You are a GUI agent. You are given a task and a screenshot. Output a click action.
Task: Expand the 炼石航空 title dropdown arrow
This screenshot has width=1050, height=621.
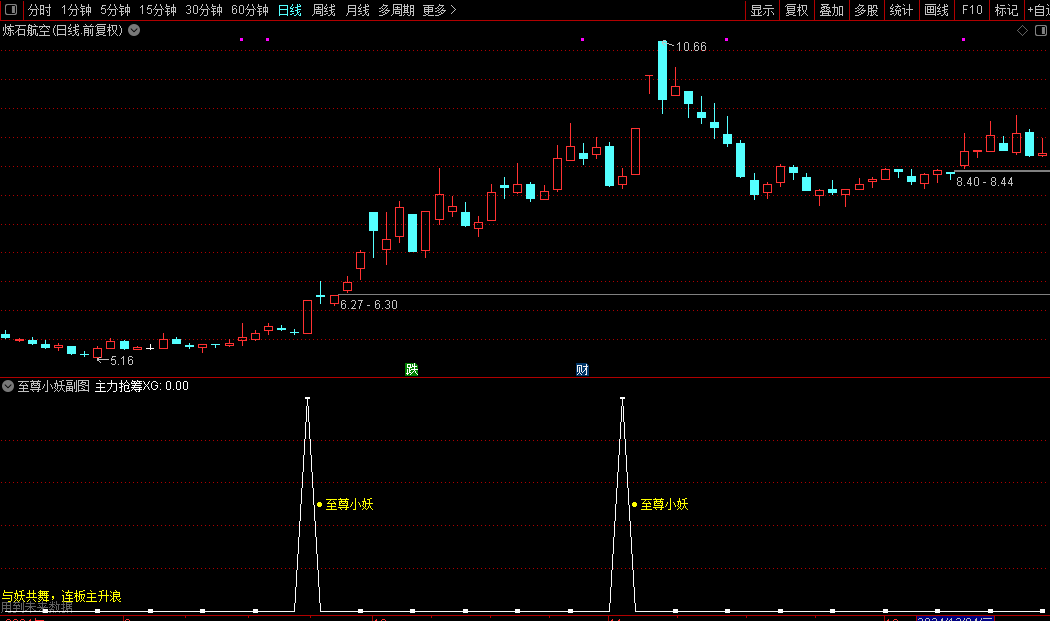[x=134, y=30]
